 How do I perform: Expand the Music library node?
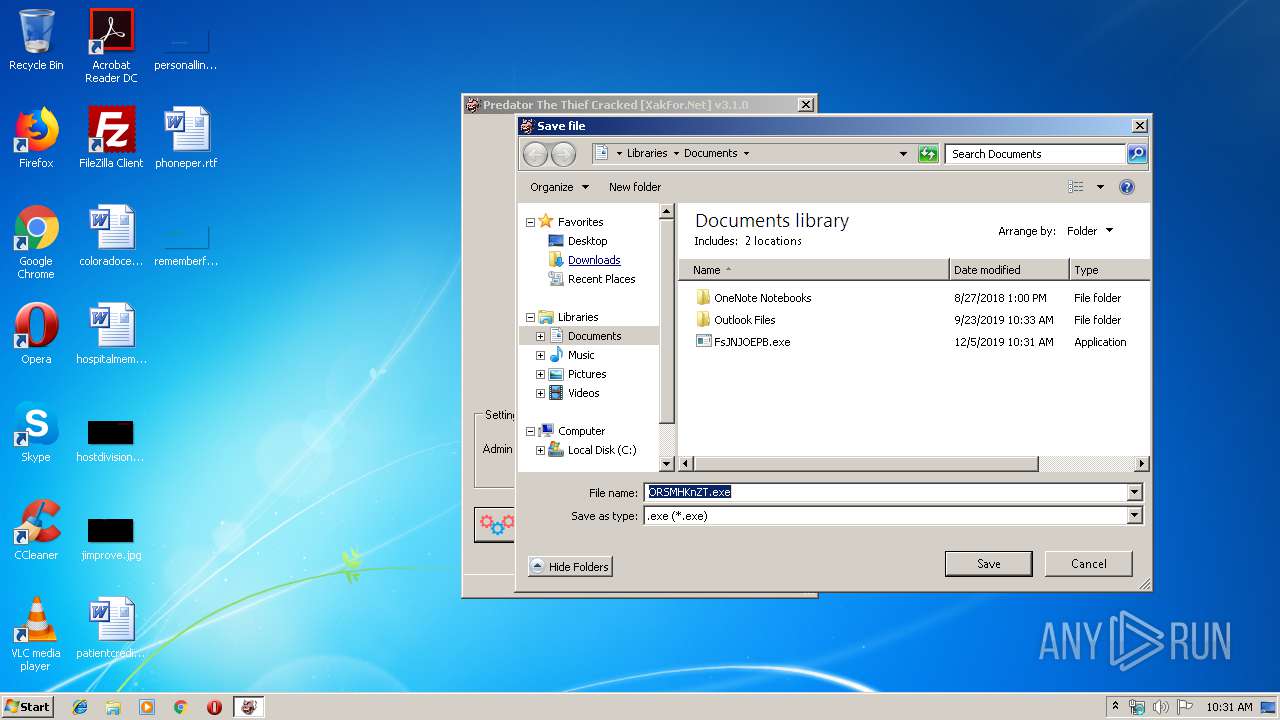click(540, 355)
